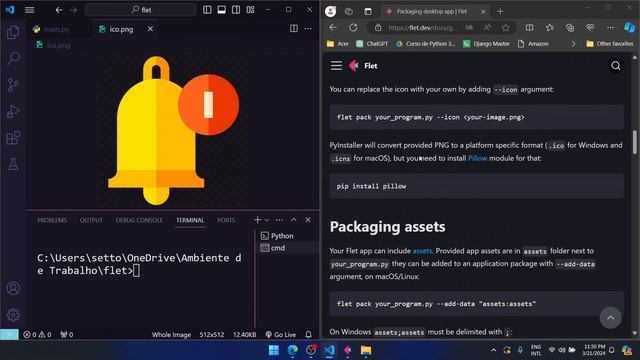
Task: Open the VS Code Explorer view
Action: point(13,32)
